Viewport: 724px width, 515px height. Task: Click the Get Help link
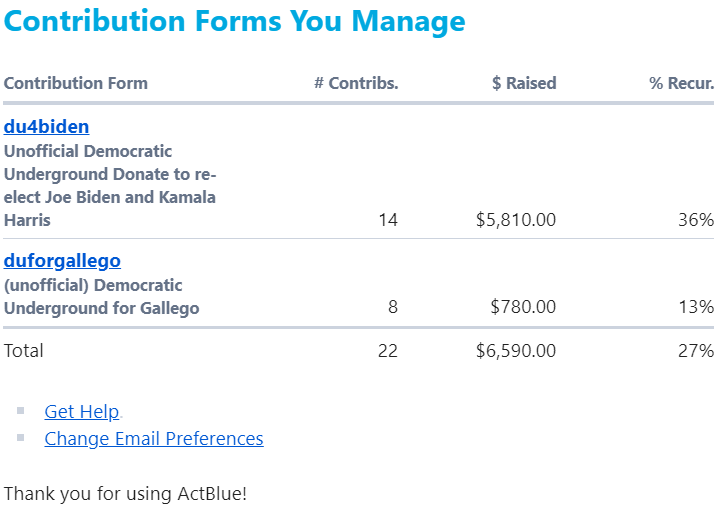pyautogui.click(x=82, y=412)
